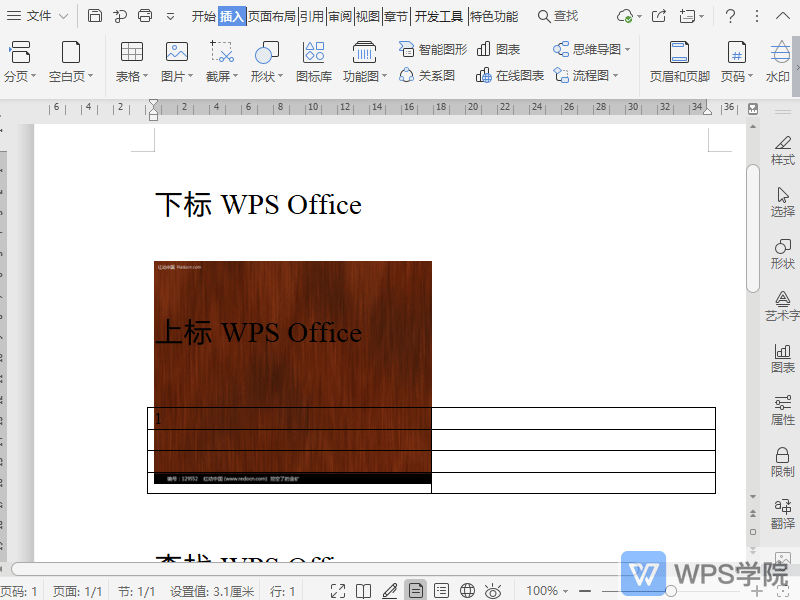Open the 艺术字 word art sidebar tool
The image size is (800, 600).
click(x=782, y=304)
